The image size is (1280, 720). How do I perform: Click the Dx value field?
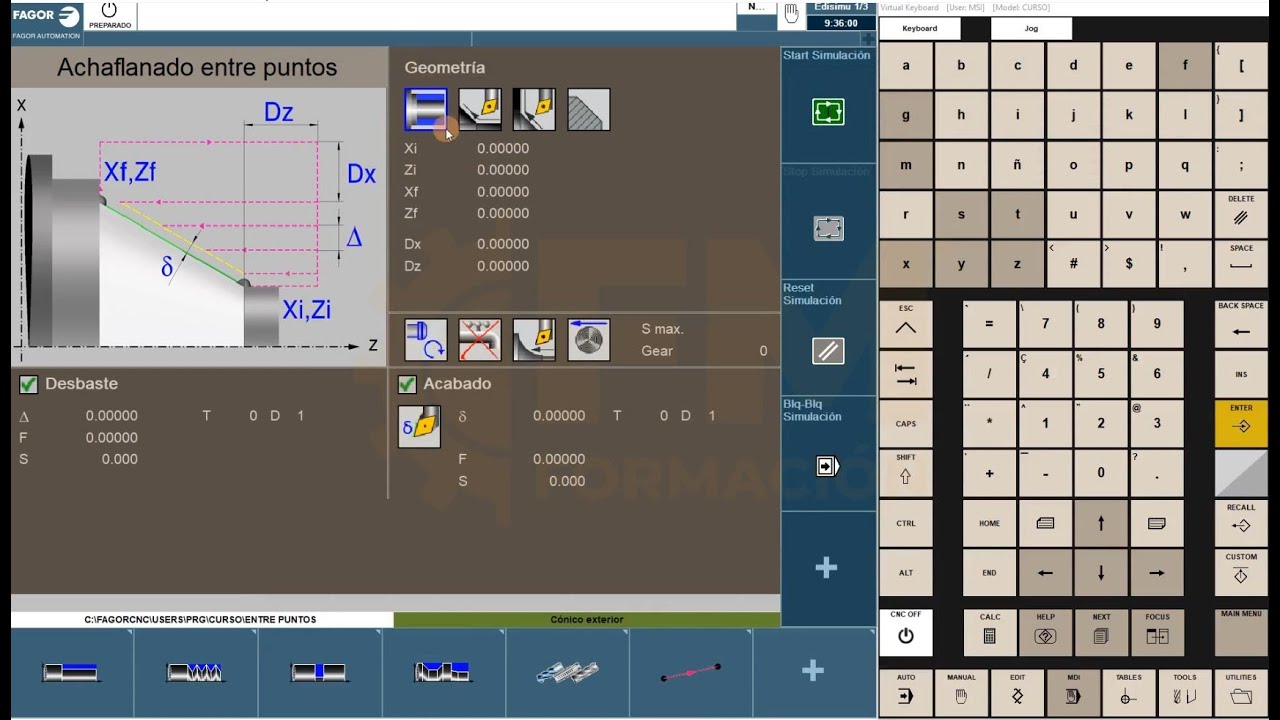click(x=503, y=244)
